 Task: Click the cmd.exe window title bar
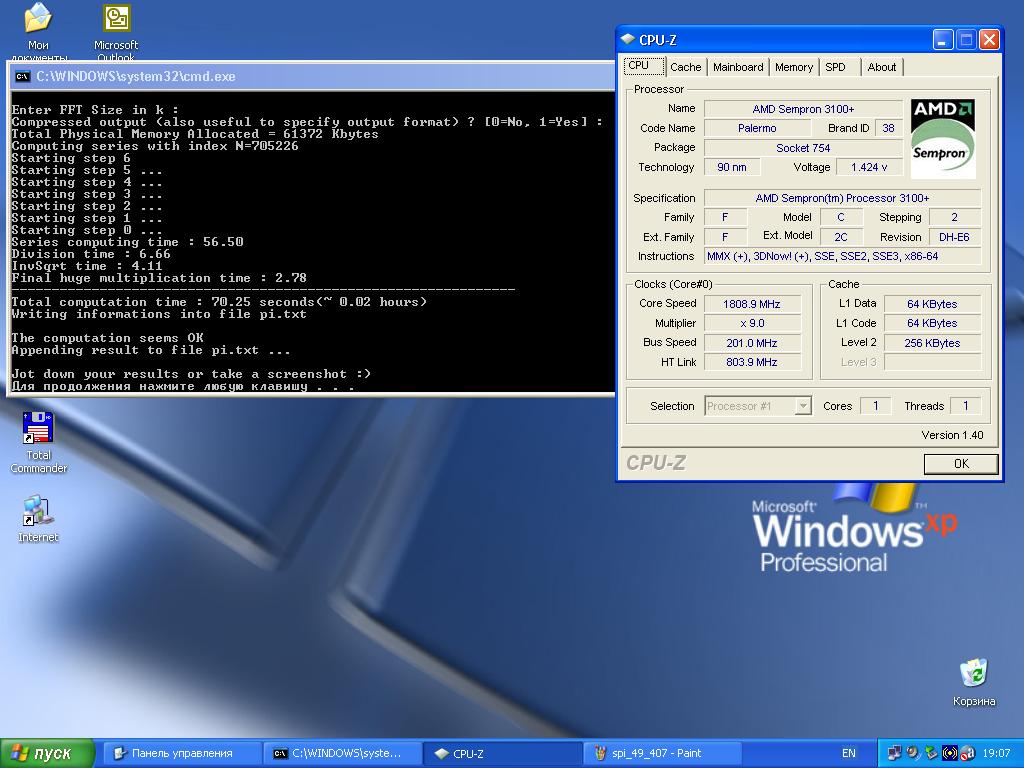click(x=312, y=76)
